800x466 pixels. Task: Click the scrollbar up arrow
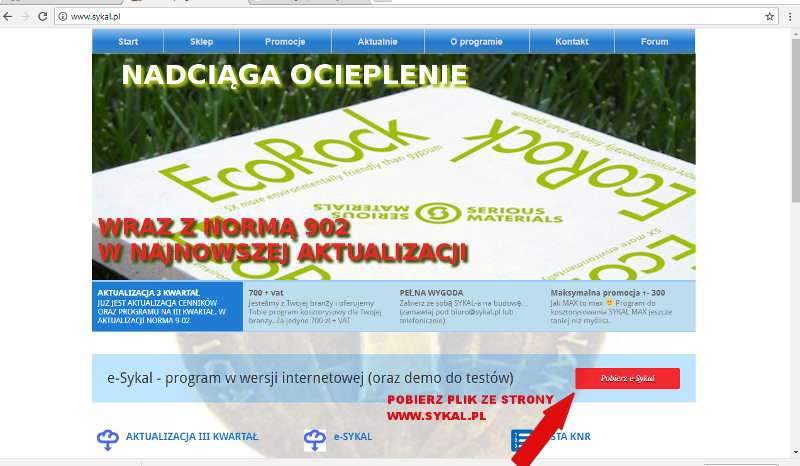pyautogui.click(x=795, y=33)
